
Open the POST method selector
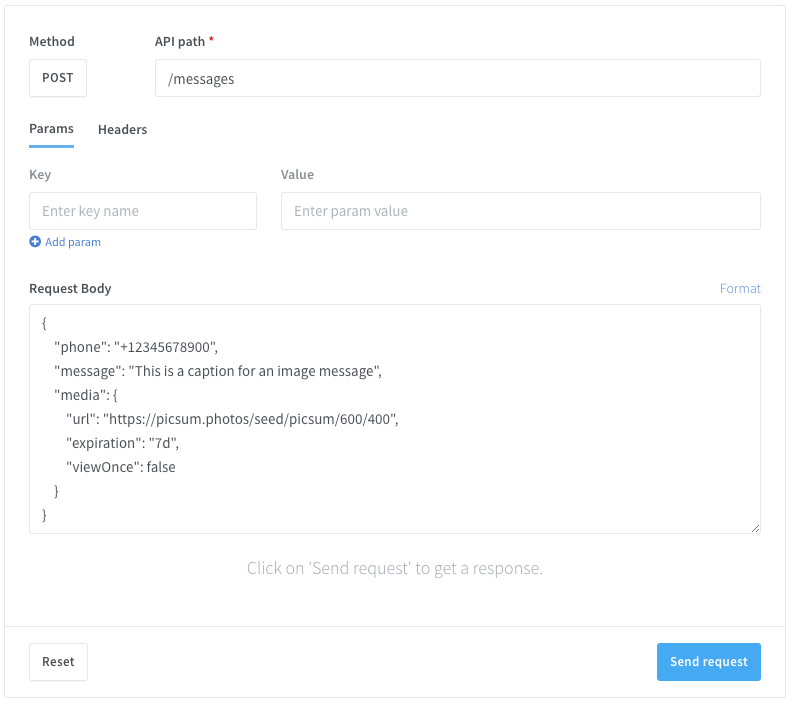click(58, 78)
